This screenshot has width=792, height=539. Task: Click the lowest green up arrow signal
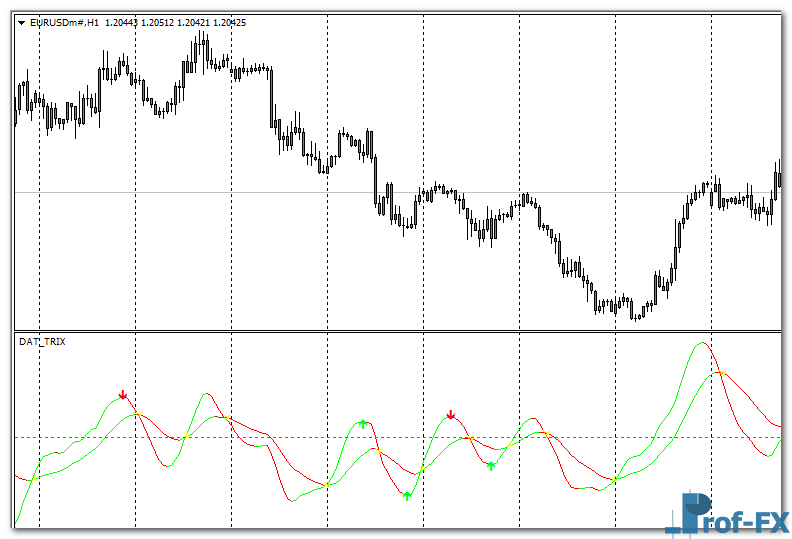pos(407,494)
